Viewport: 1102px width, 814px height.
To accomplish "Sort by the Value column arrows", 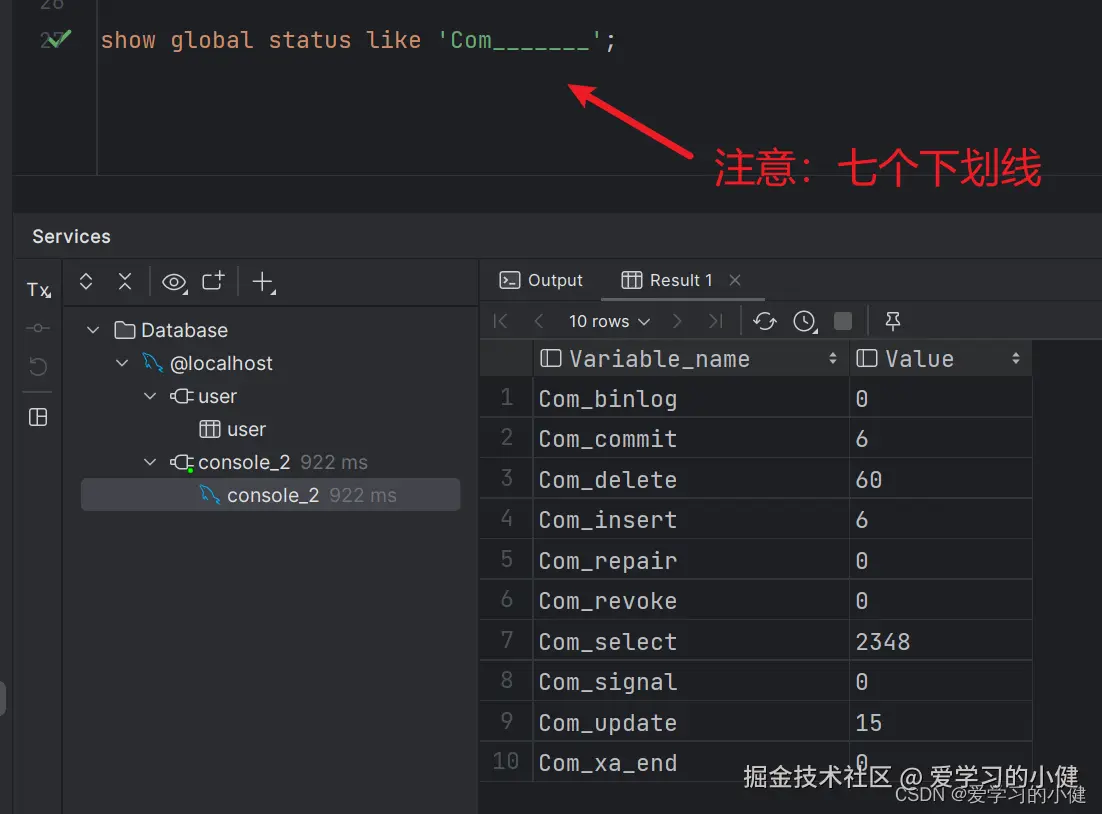I will click(x=1016, y=358).
